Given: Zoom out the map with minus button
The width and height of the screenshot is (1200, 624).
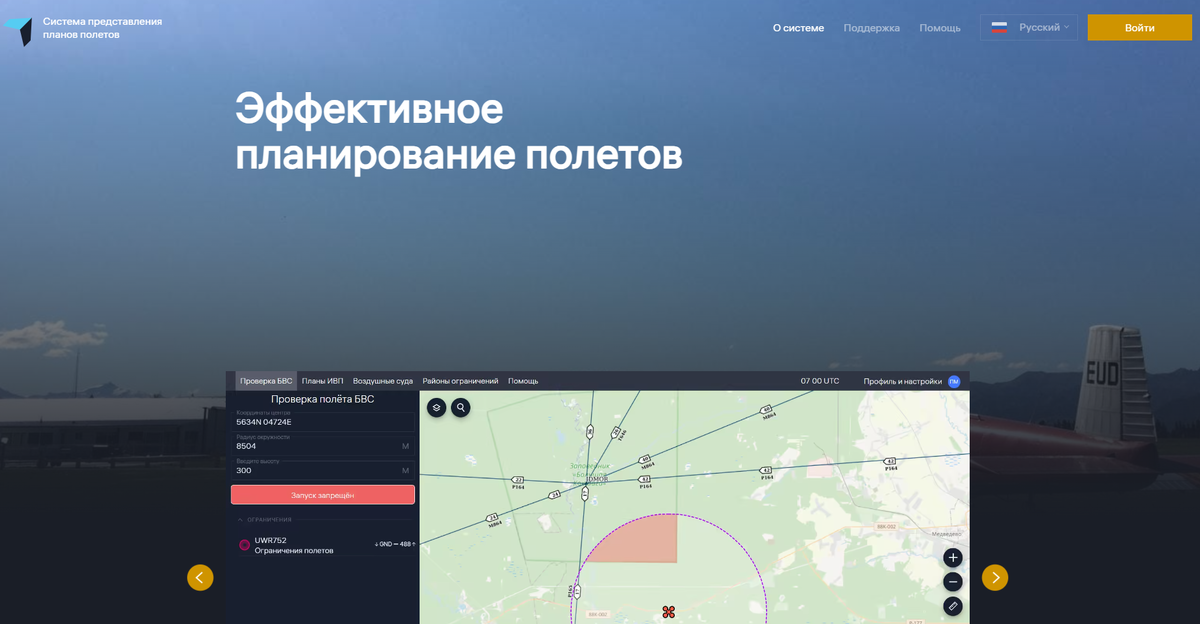Looking at the screenshot, I should [x=953, y=581].
